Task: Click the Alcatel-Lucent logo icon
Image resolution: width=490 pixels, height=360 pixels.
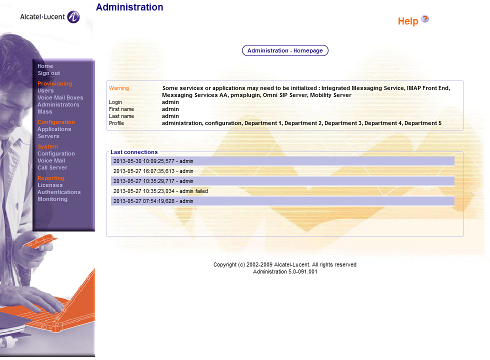Action: pos(73,17)
